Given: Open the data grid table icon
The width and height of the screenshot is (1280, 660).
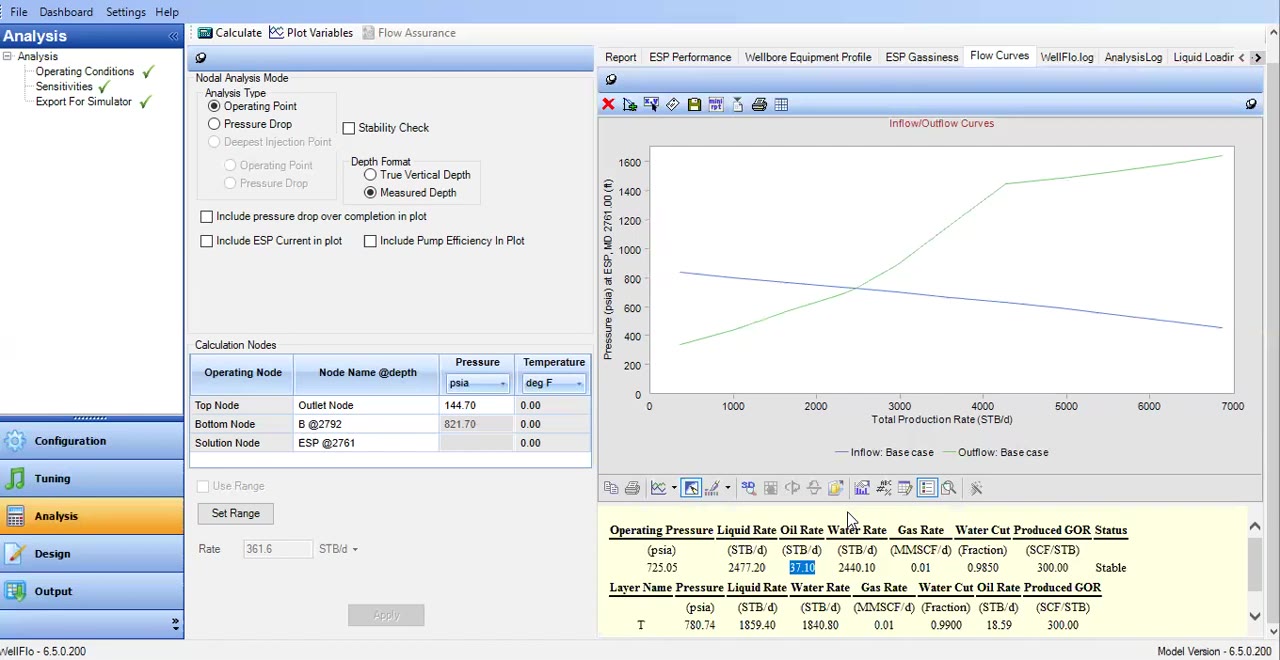Looking at the screenshot, I should (781, 104).
